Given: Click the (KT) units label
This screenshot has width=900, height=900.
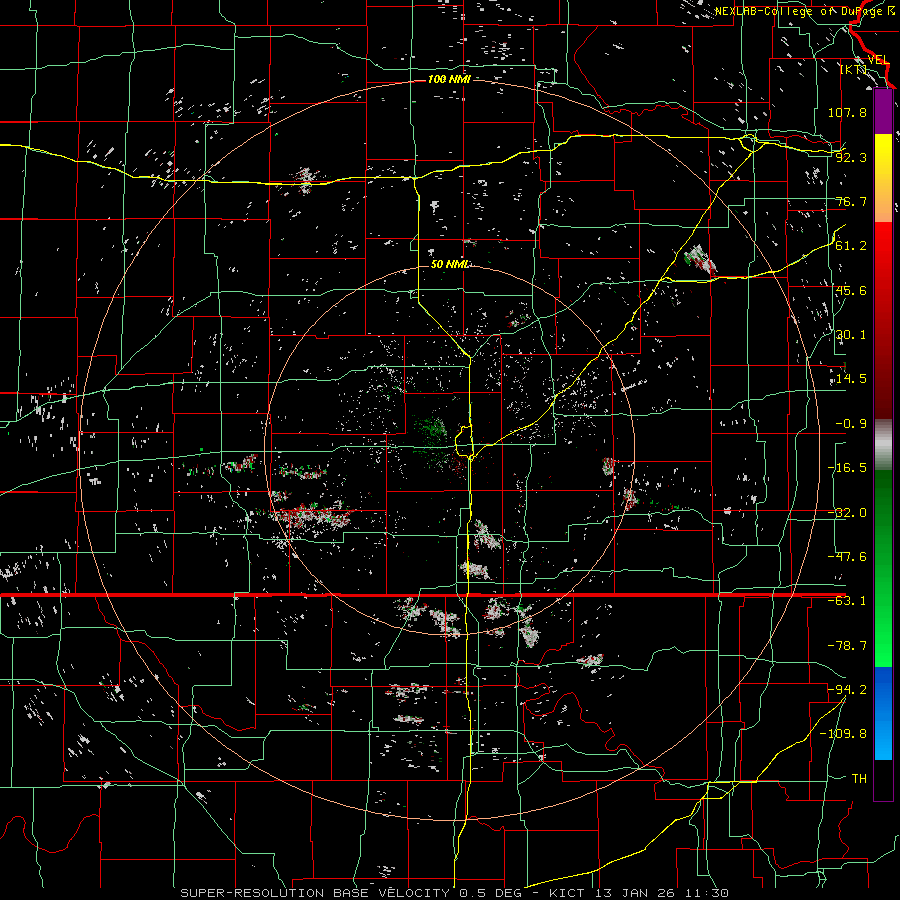Looking at the screenshot, I should [x=854, y=69].
